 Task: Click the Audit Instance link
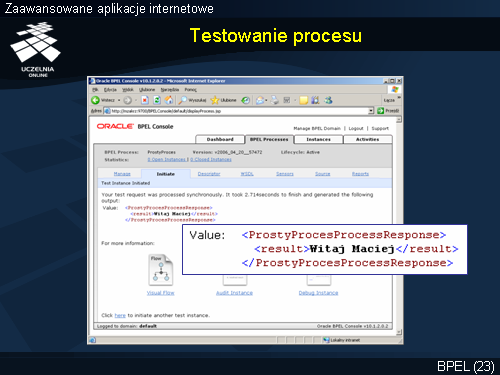(234, 293)
